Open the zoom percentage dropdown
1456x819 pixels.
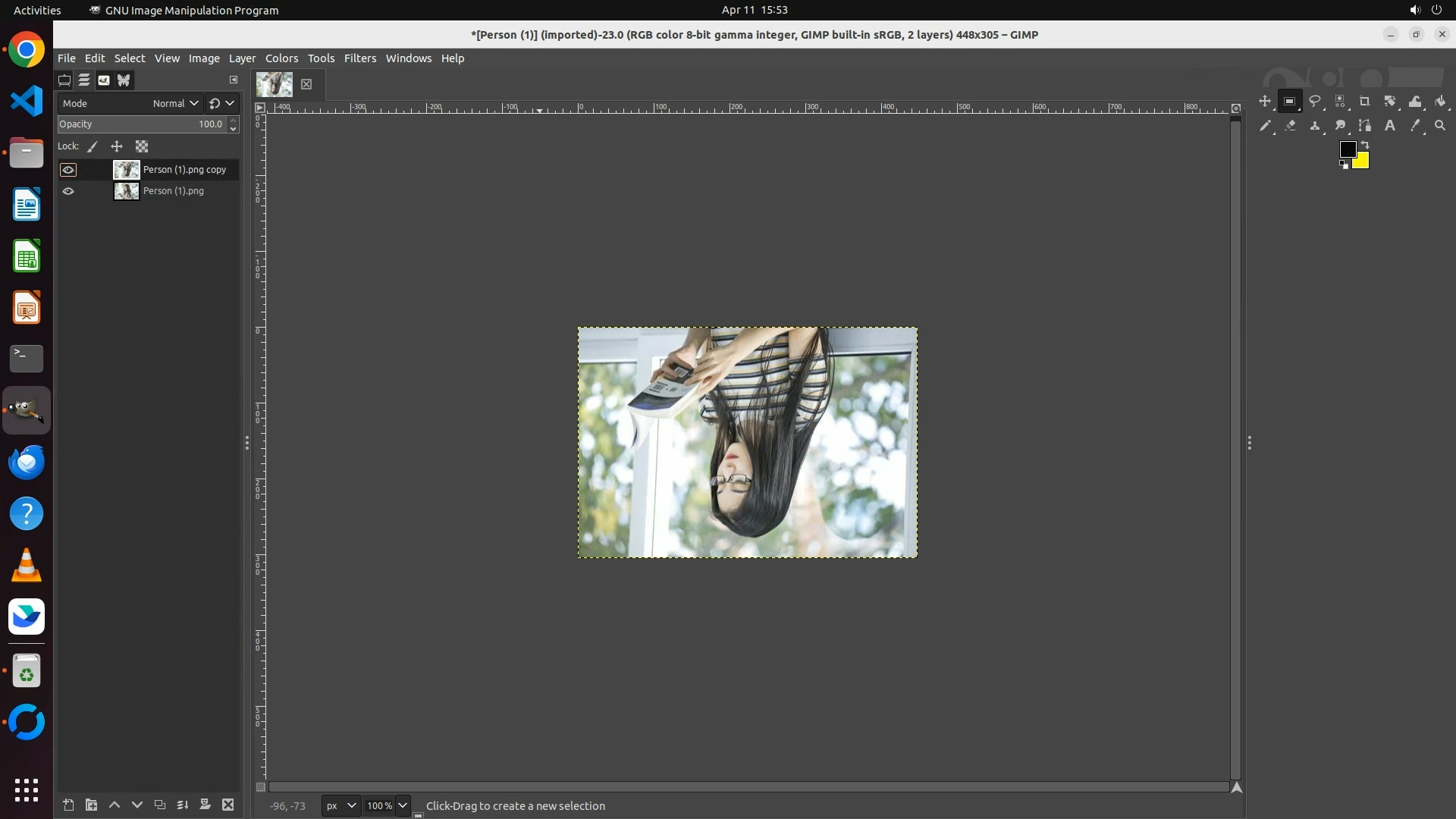pos(403,805)
